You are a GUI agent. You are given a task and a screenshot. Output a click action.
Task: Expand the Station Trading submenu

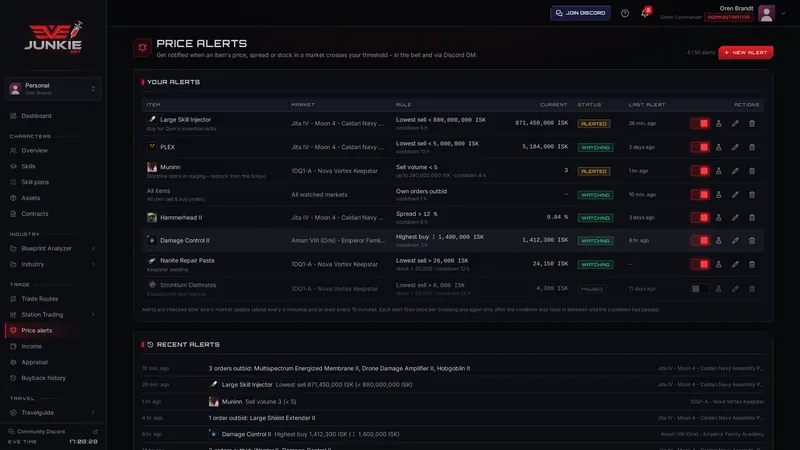(x=93, y=315)
